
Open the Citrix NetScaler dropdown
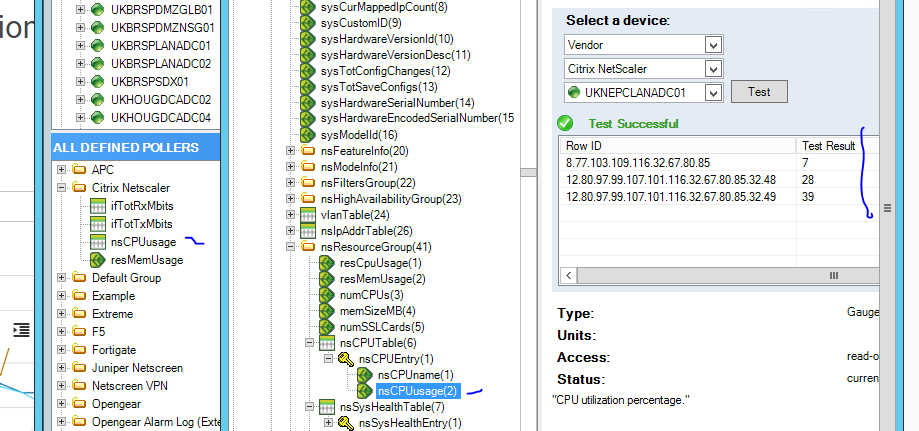pyautogui.click(x=713, y=69)
